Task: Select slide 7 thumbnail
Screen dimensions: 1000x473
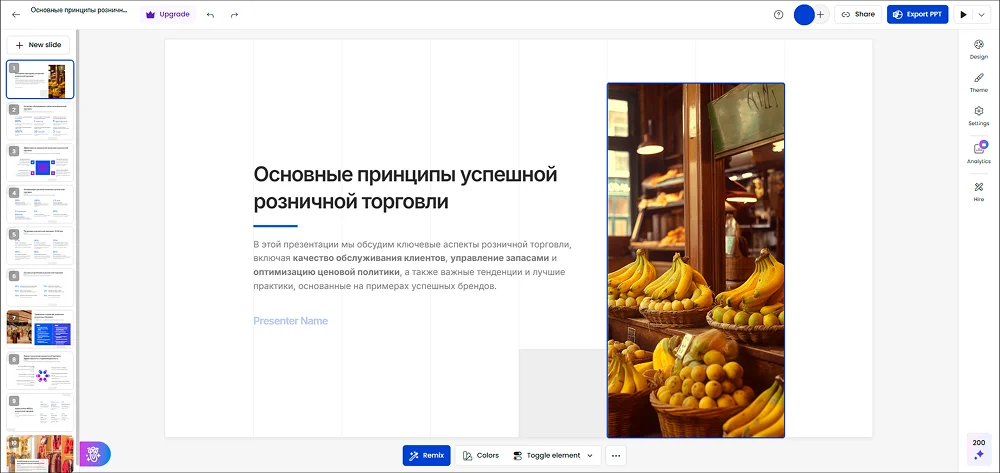Action: 40,329
